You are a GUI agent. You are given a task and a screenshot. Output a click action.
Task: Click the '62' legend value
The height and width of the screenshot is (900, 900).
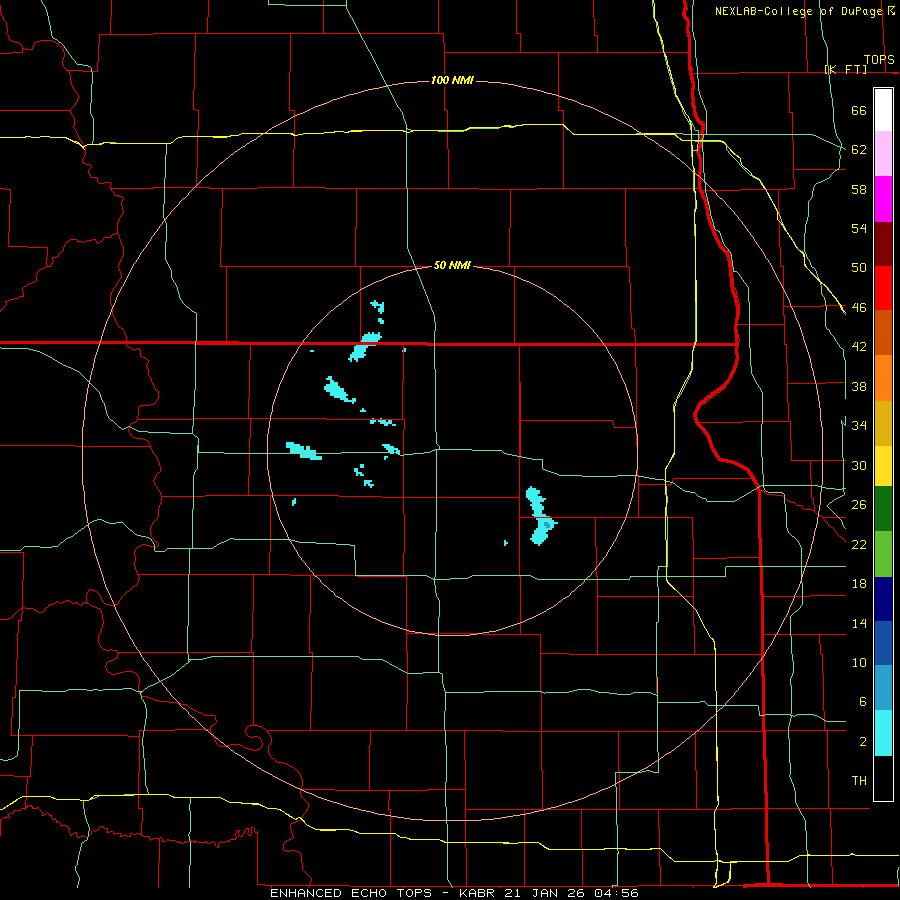859,150
